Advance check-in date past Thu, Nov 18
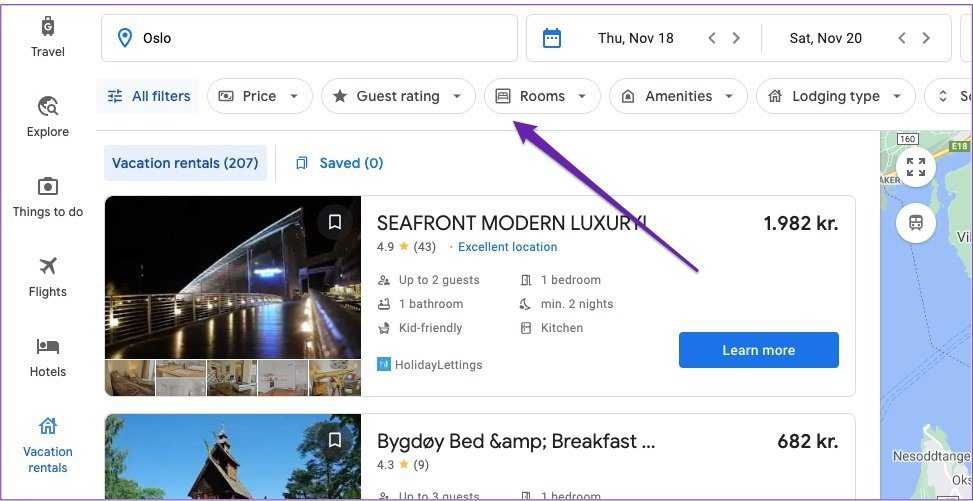The height and width of the screenshot is (501, 973). (x=736, y=38)
